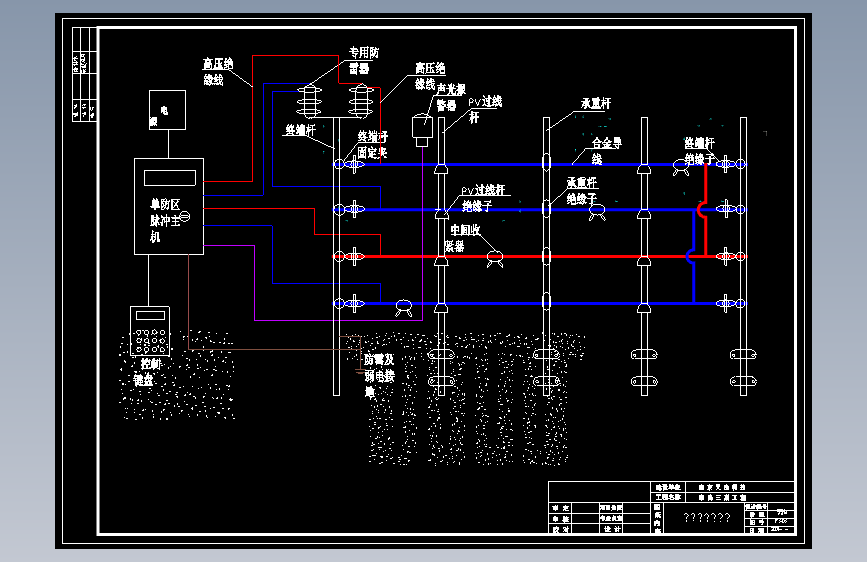Select the PV过线杆 label near the alarm
867x562 pixels.
pyautogui.click(x=485, y=109)
